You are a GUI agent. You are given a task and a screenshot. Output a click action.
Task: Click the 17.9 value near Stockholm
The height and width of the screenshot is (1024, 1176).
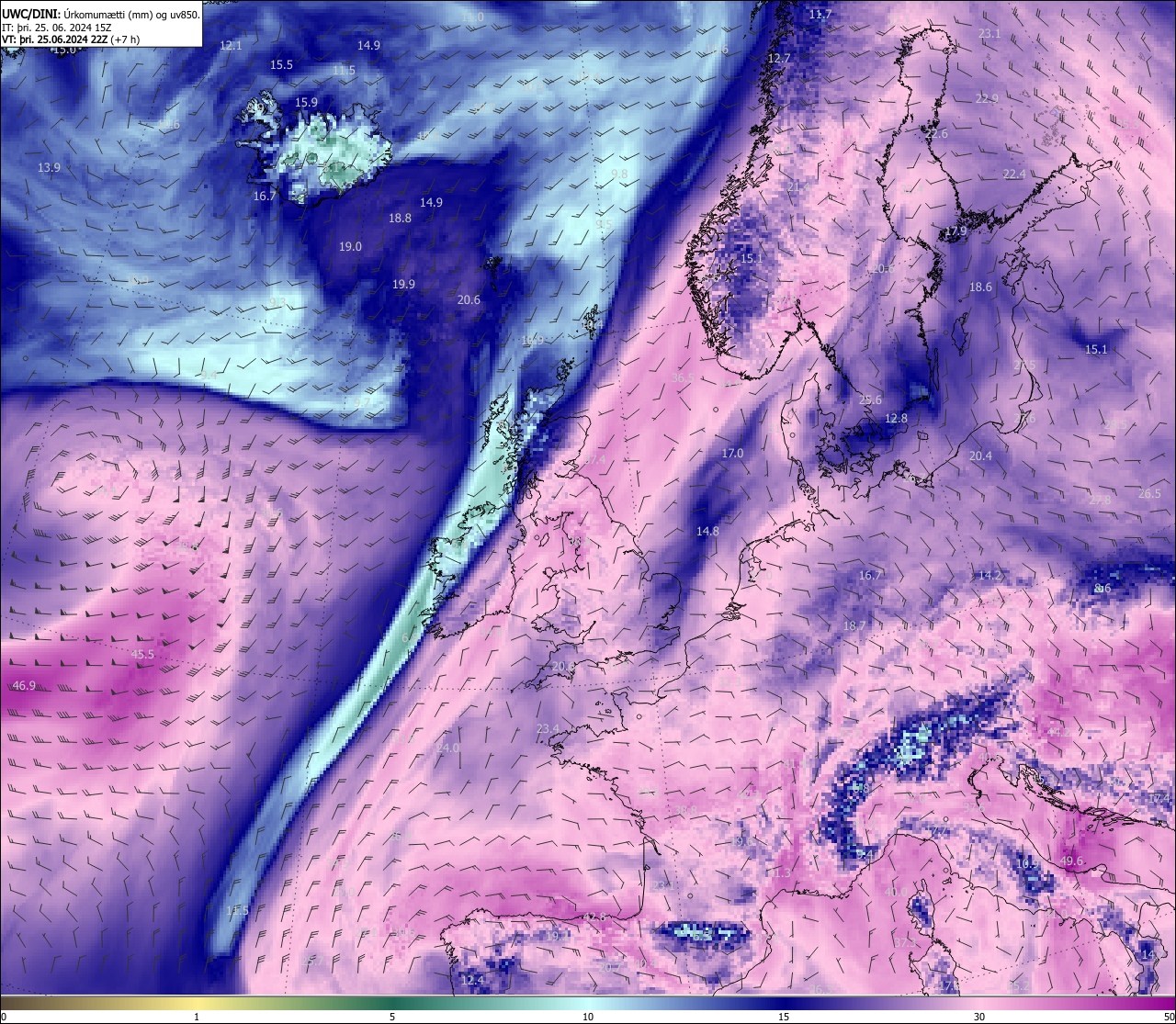[x=955, y=231]
